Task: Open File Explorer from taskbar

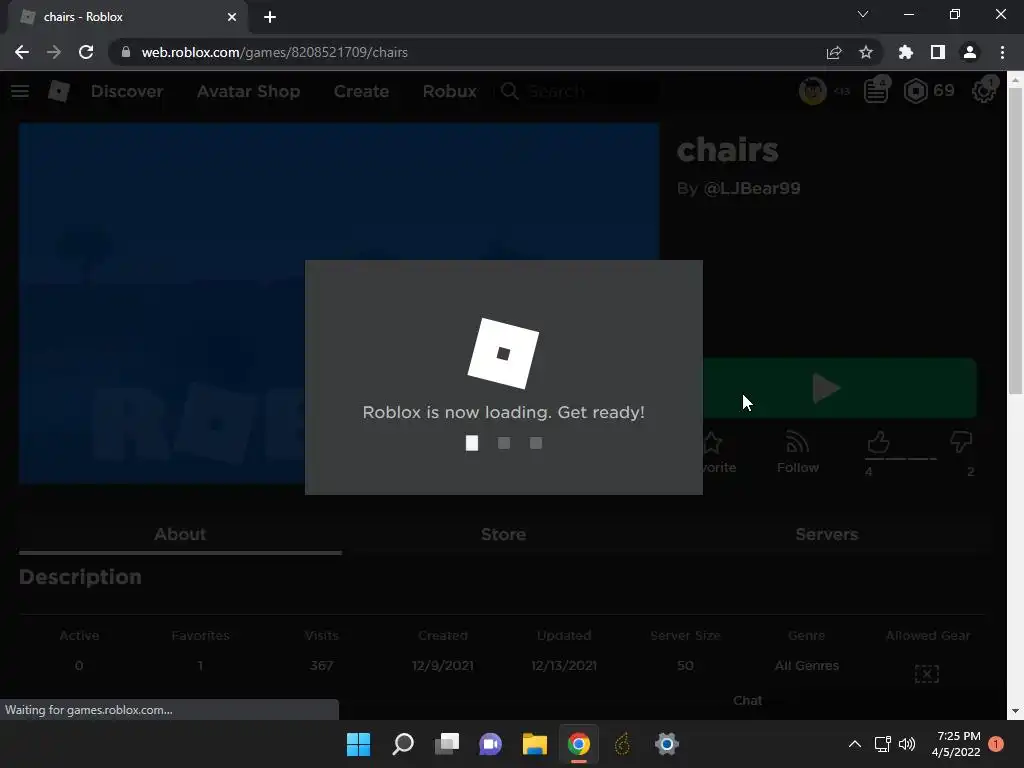Action: tap(534, 744)
